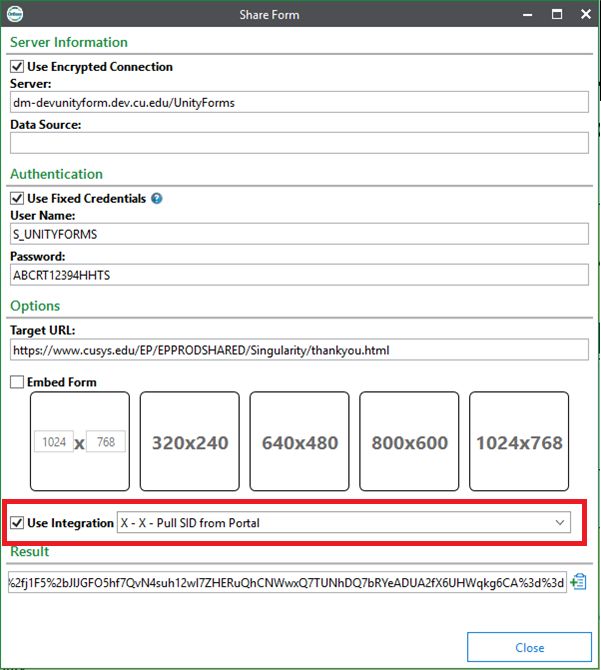This screenshot has width=601, height=670.
Task: Focus the User Name field
Action: 299,234
